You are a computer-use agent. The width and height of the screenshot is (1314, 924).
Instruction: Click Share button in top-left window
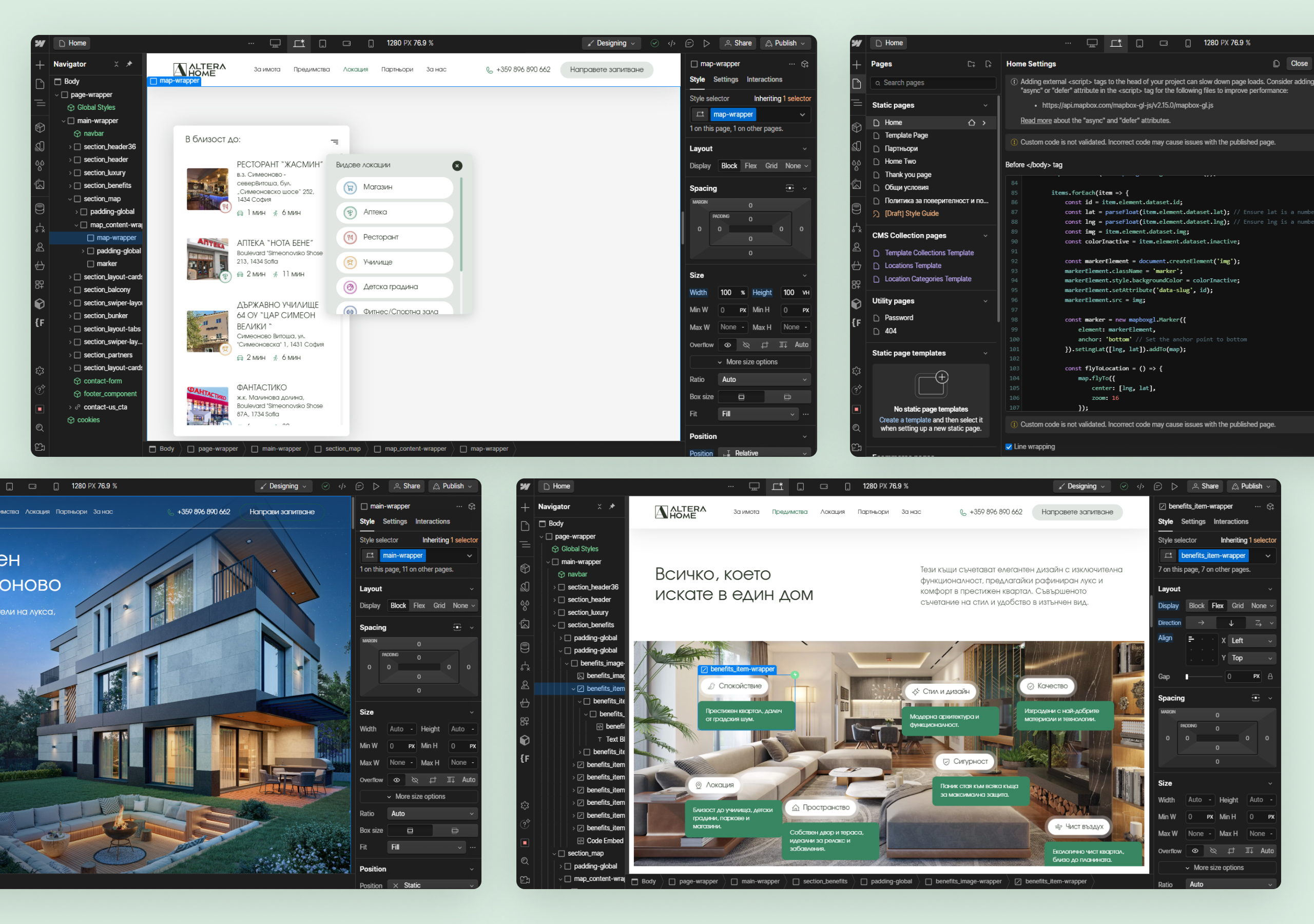(738, 44)
